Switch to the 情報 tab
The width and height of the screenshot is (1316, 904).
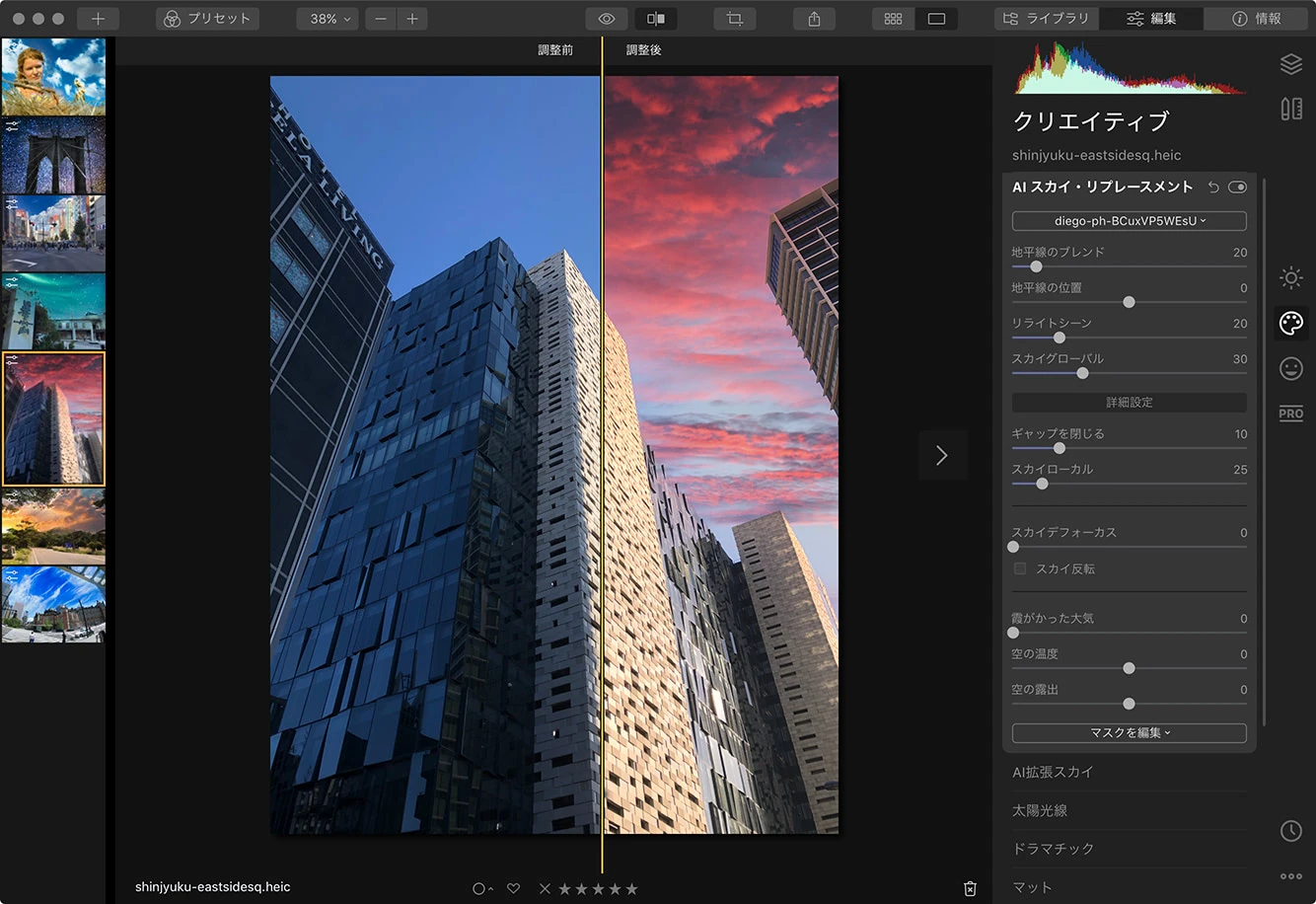[x=1256, y=19]
